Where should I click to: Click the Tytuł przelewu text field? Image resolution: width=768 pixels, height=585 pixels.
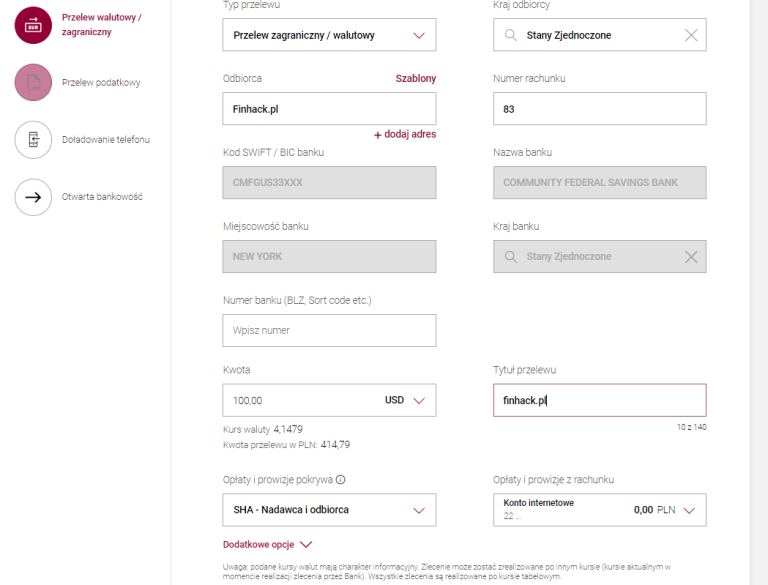click(x=599, y=401)
